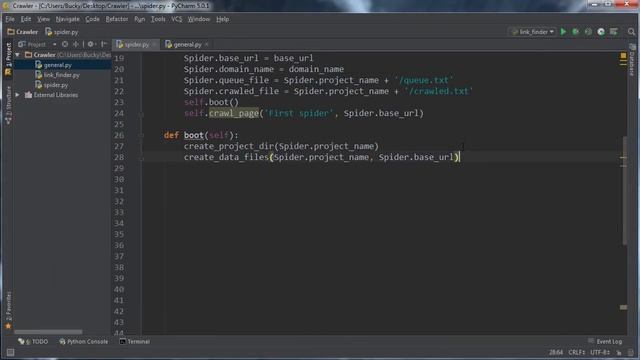Open Project panel settings gear icon
The height and width of the screenshot is (360, 640).
(x=91, y=44)
